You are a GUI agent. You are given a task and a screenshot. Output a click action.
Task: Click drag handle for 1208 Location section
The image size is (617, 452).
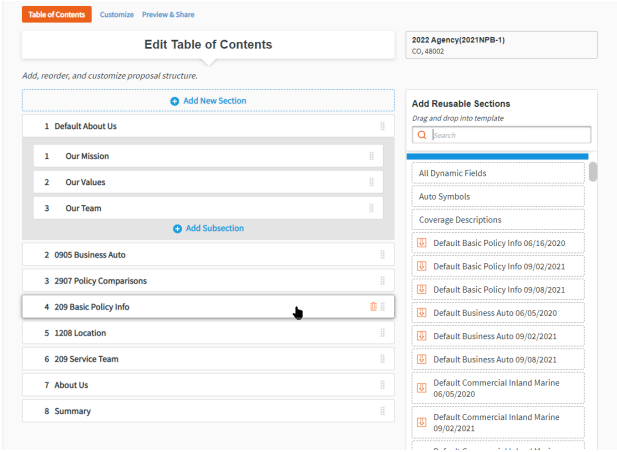pos(382,333)
